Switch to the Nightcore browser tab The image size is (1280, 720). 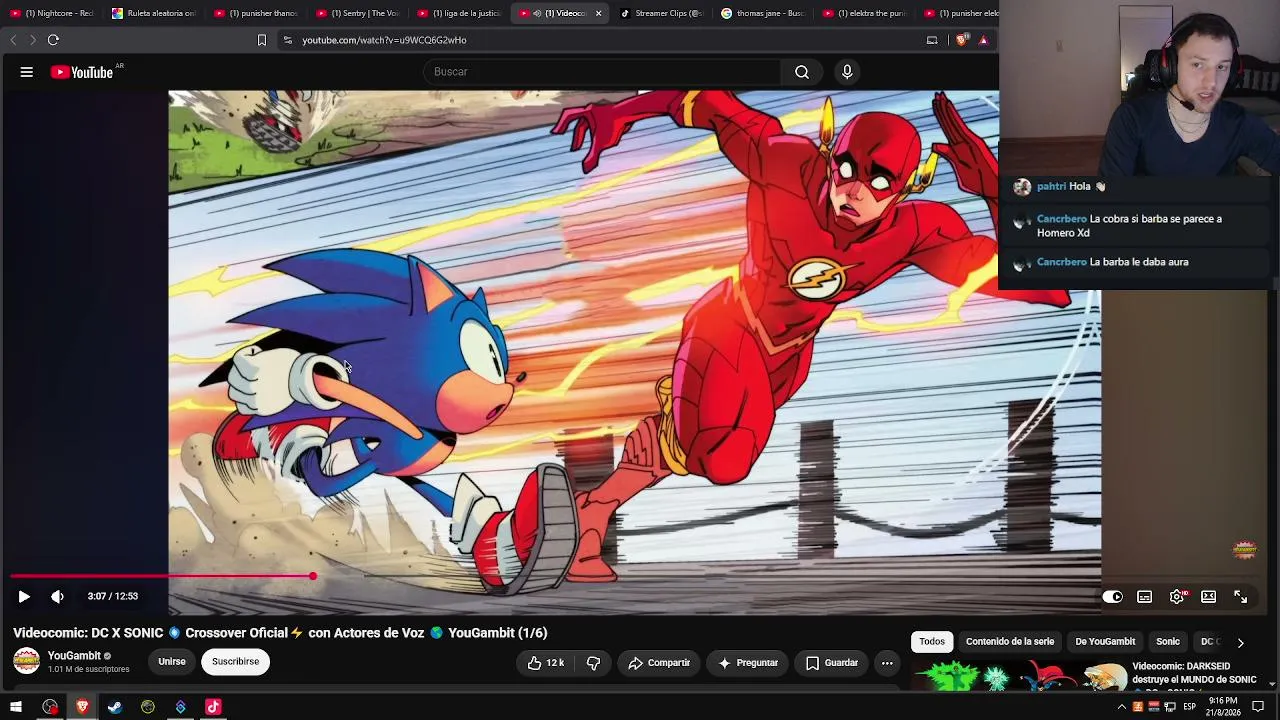(51, 13)
